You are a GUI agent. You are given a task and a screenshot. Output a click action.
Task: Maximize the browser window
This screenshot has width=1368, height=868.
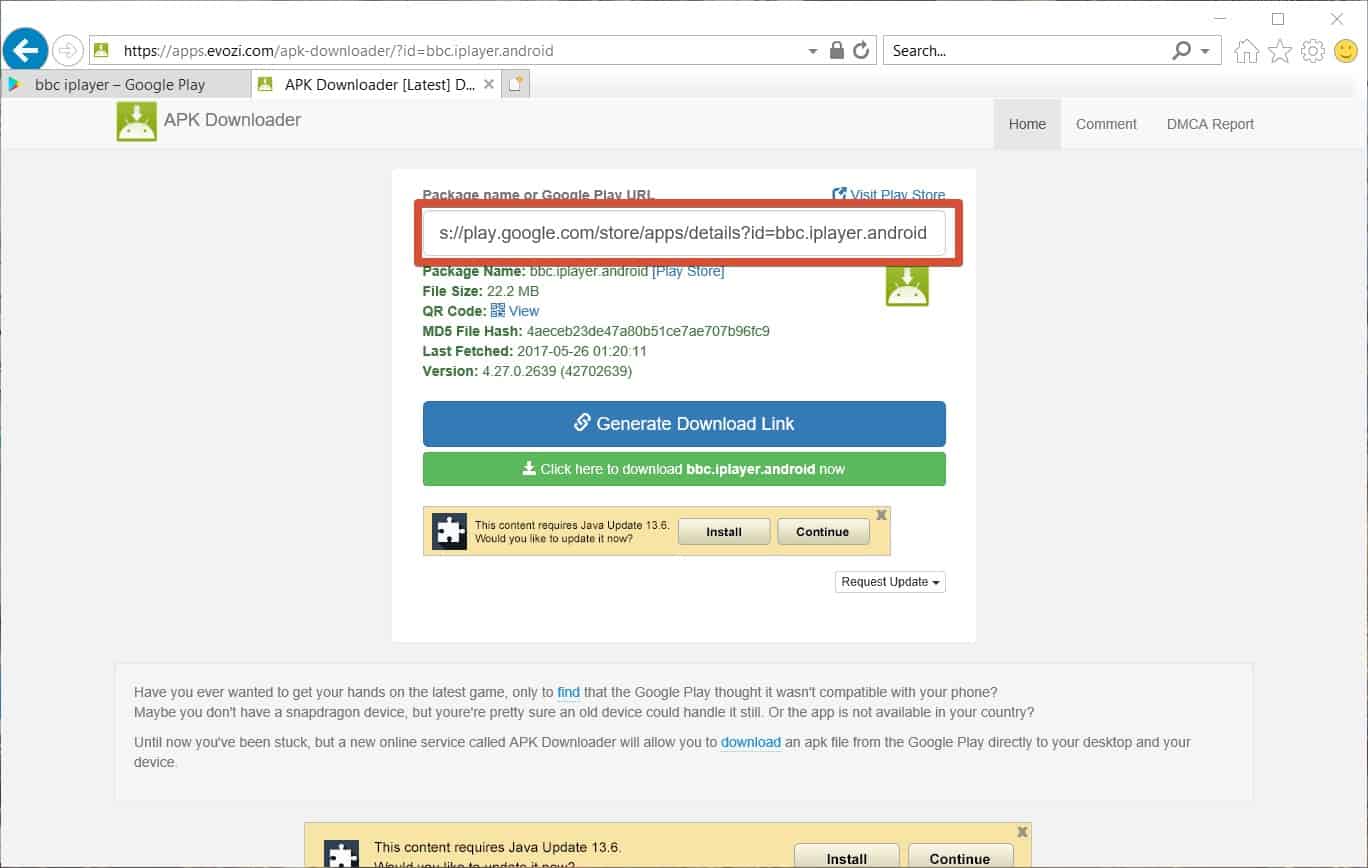point(1278,19)
